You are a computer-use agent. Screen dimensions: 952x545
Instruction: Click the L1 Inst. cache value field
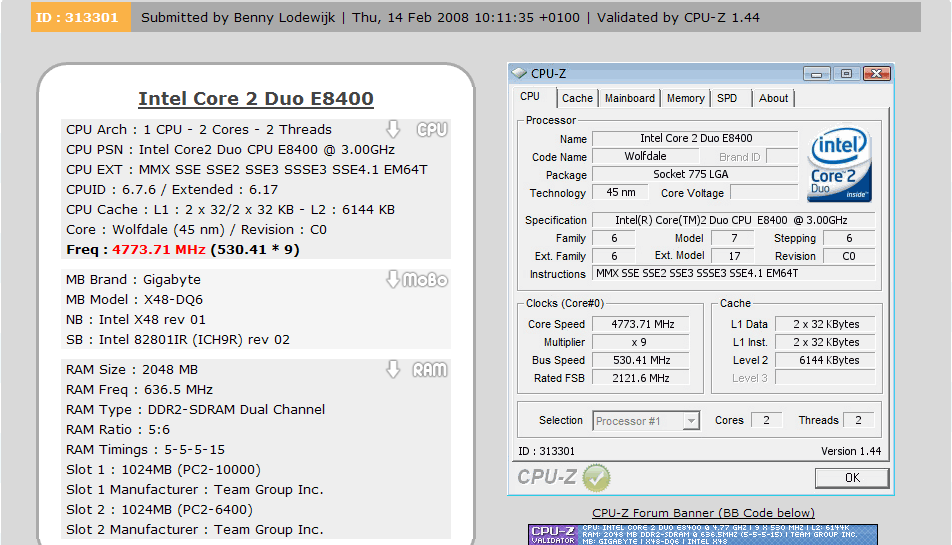(826, 342)
